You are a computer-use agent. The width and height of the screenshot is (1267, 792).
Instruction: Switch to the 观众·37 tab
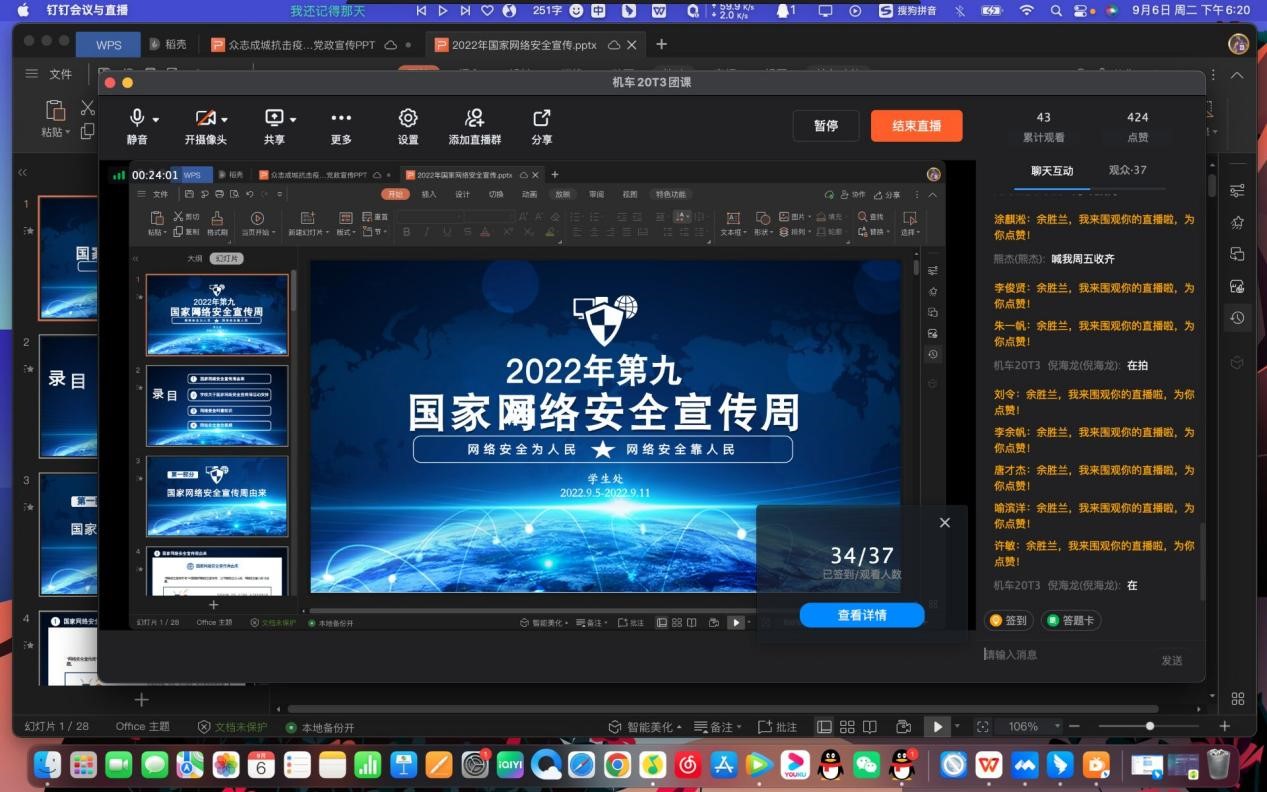(x=1127, y=169)
